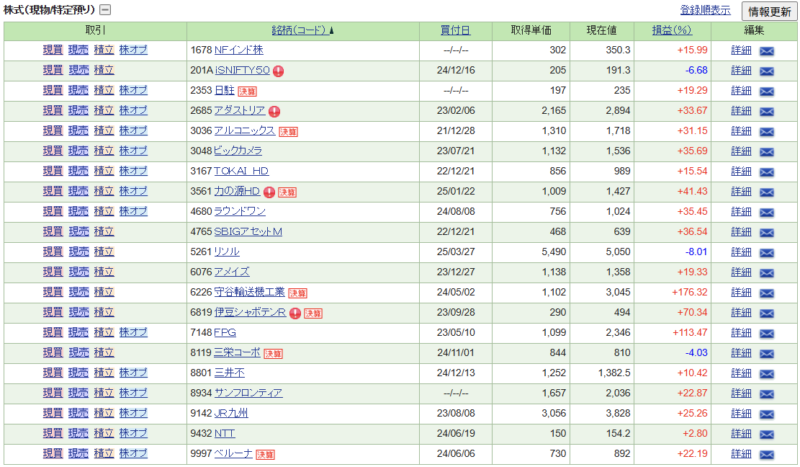Image resolution: width=800 pixels, height=467 pixels.
Task: Open アメイズ stock link
Action: coord(232,272)
